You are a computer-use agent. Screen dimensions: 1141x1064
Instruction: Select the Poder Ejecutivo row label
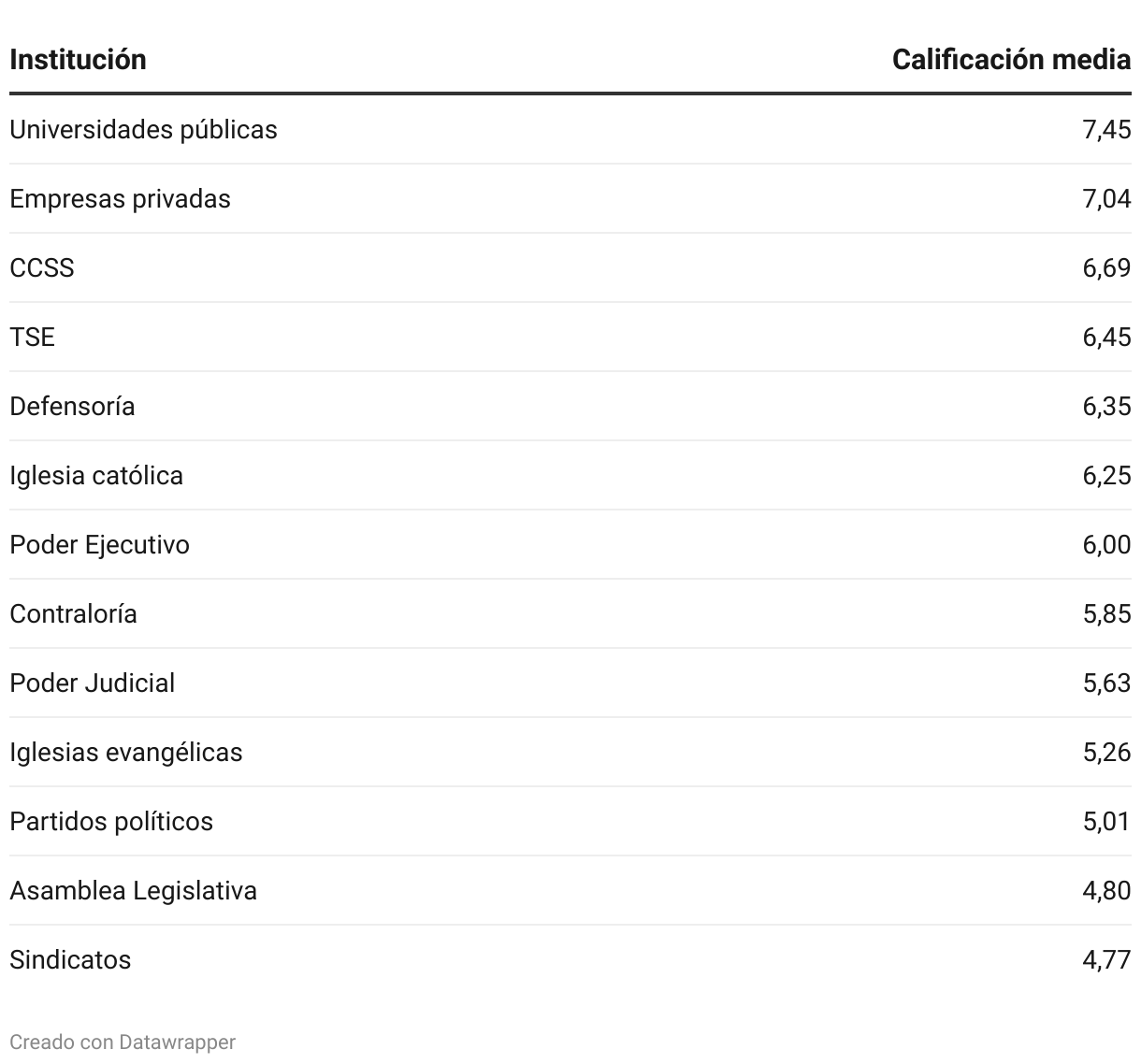pos(99,544)
